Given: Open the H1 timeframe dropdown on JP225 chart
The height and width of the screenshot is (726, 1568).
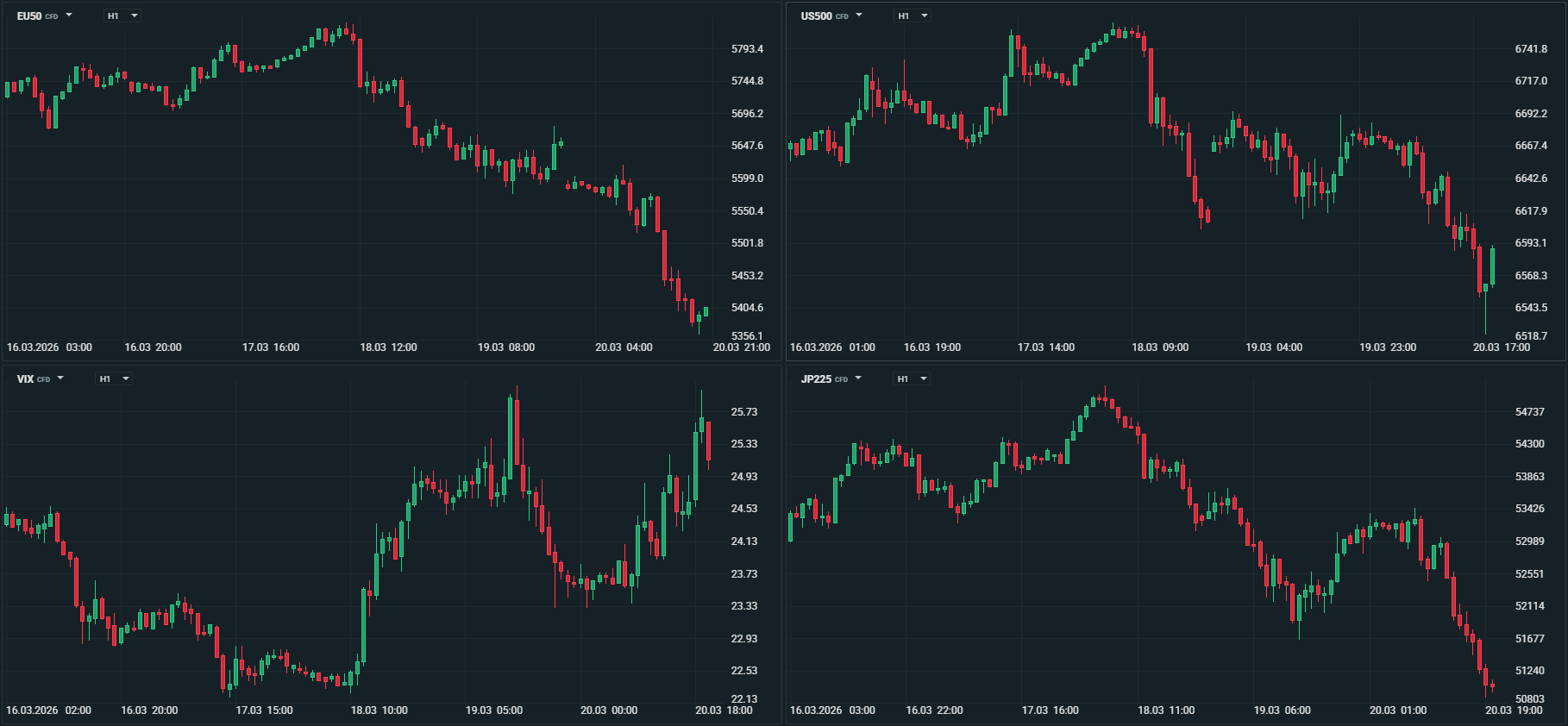Looking at the screenshot, I should point(911,379).
